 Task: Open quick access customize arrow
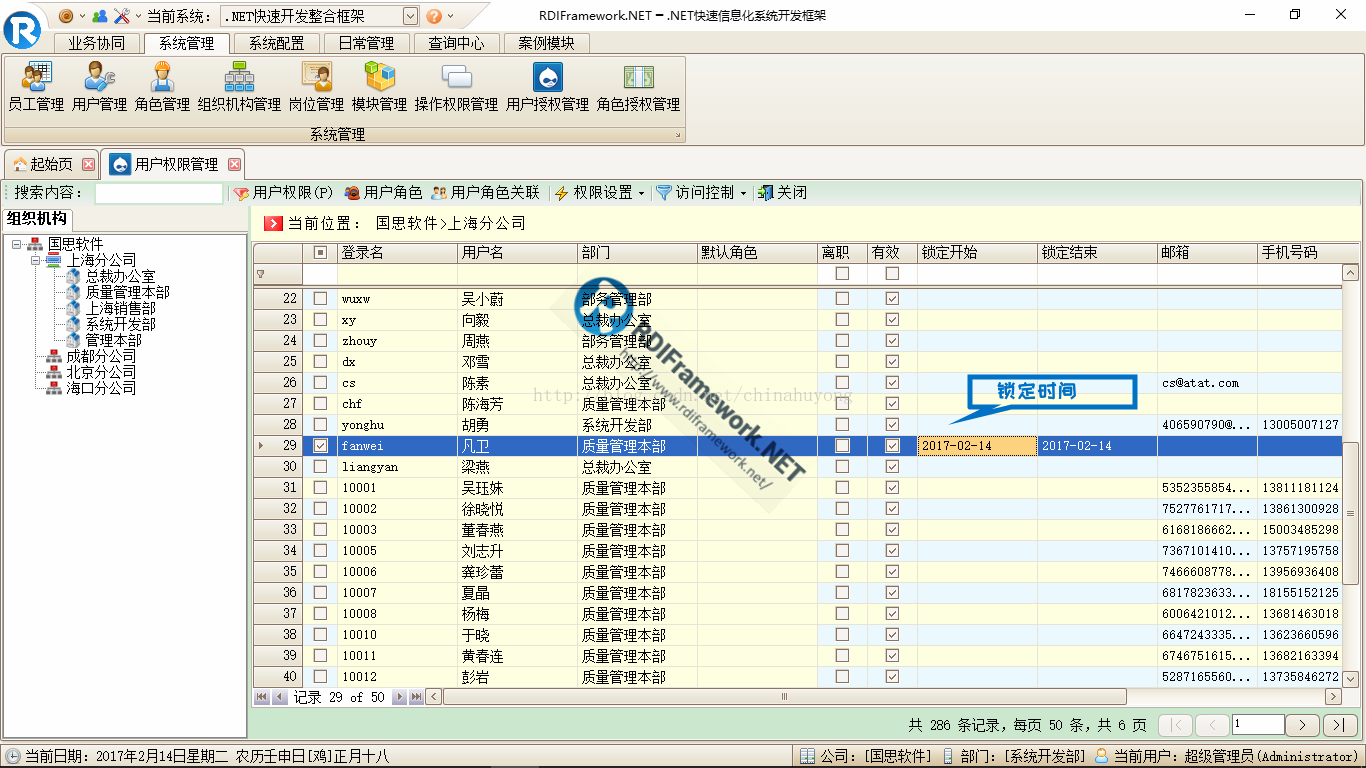[139, 16]
